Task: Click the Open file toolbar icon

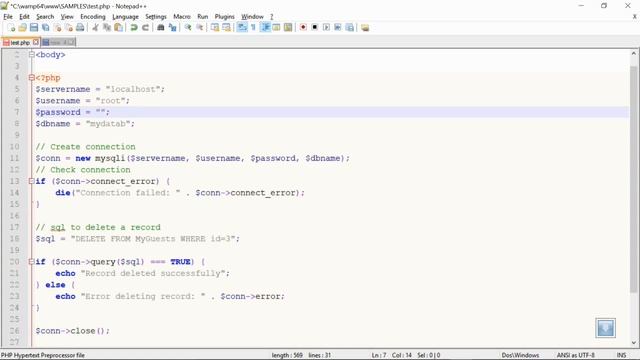Action: click(22, 27)
